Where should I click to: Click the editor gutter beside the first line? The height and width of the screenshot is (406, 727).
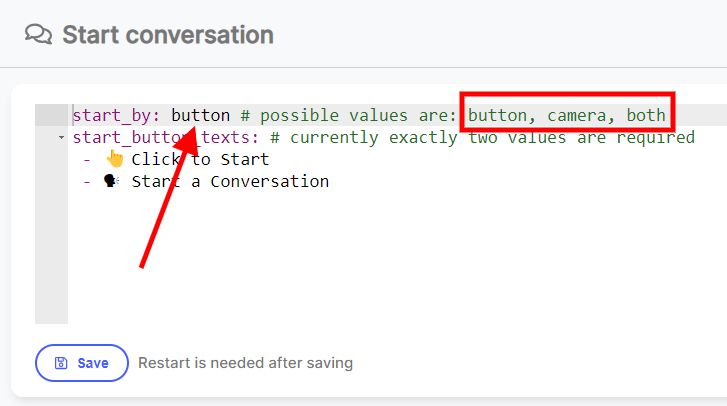point(51,115)
